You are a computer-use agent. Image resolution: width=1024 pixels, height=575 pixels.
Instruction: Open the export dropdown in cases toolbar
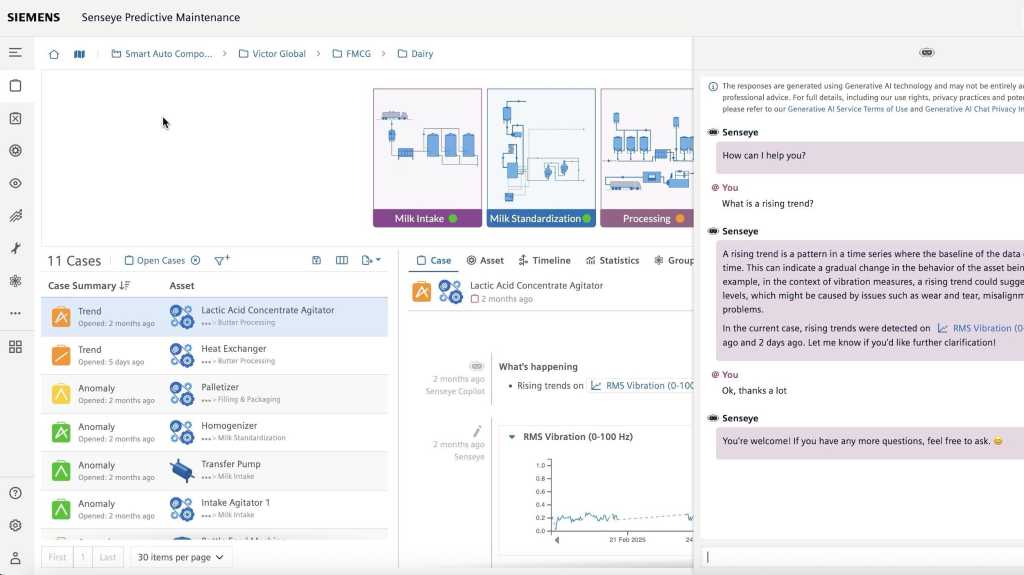[x=370, y=260]
